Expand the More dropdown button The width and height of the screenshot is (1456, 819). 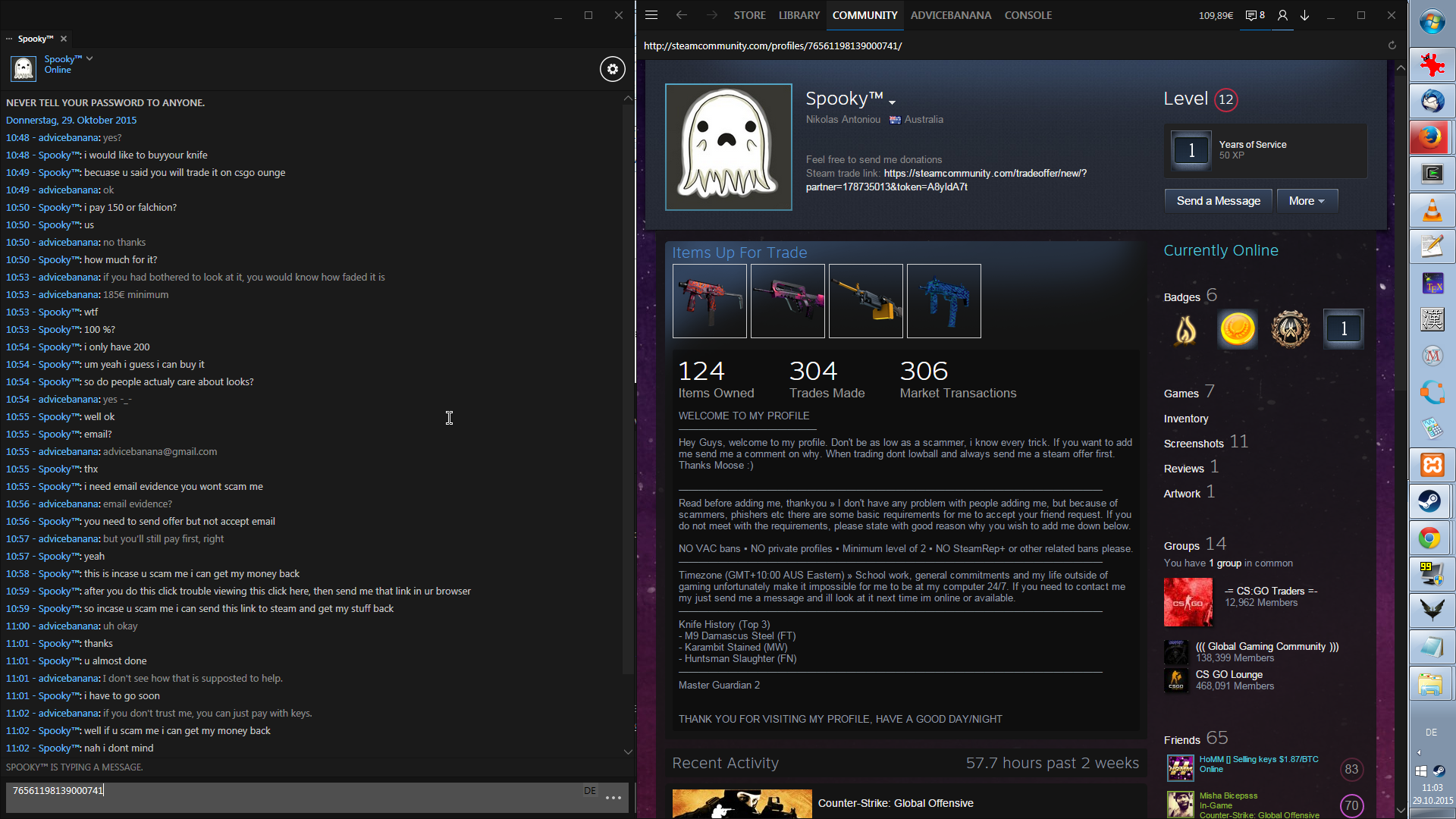pyautogui.click(x=1307, y=201)
